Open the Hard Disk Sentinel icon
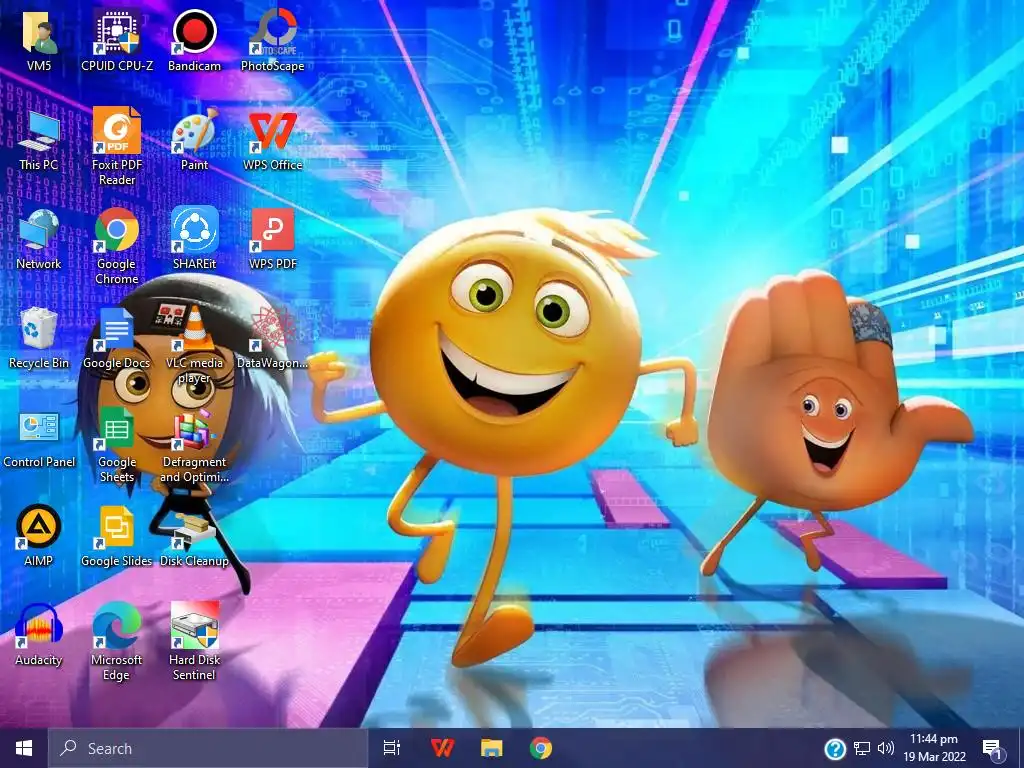This screenshot has width=1024, height=768. (195, 642)
